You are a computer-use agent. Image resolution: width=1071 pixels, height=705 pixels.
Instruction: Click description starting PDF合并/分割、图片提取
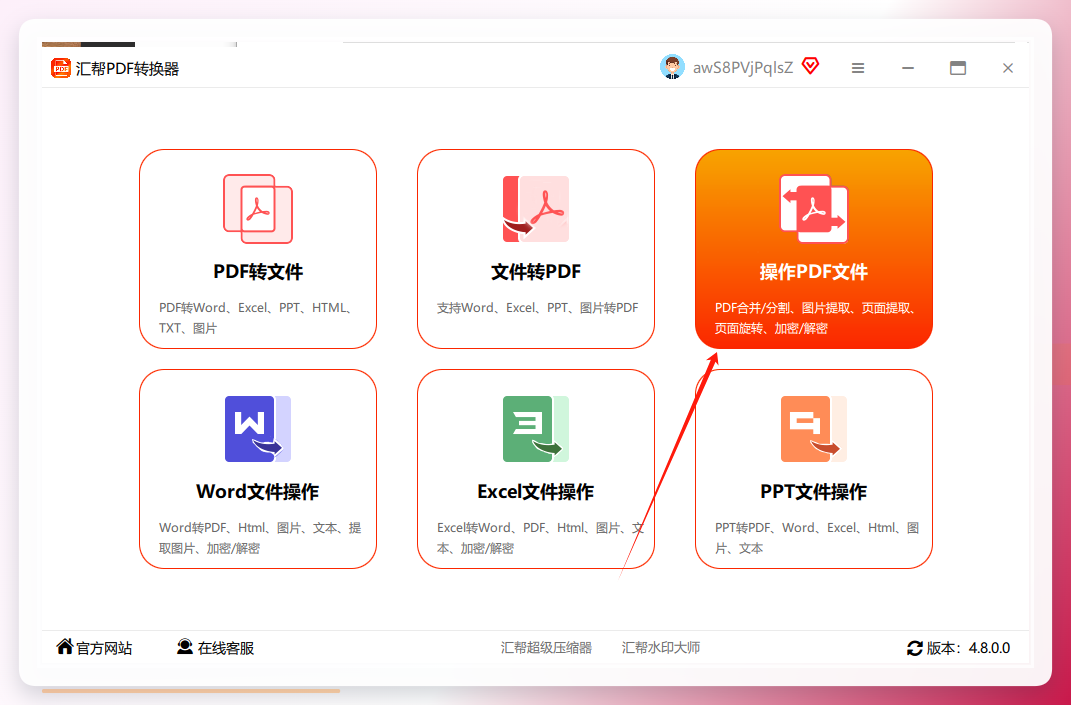pos(816,318)
